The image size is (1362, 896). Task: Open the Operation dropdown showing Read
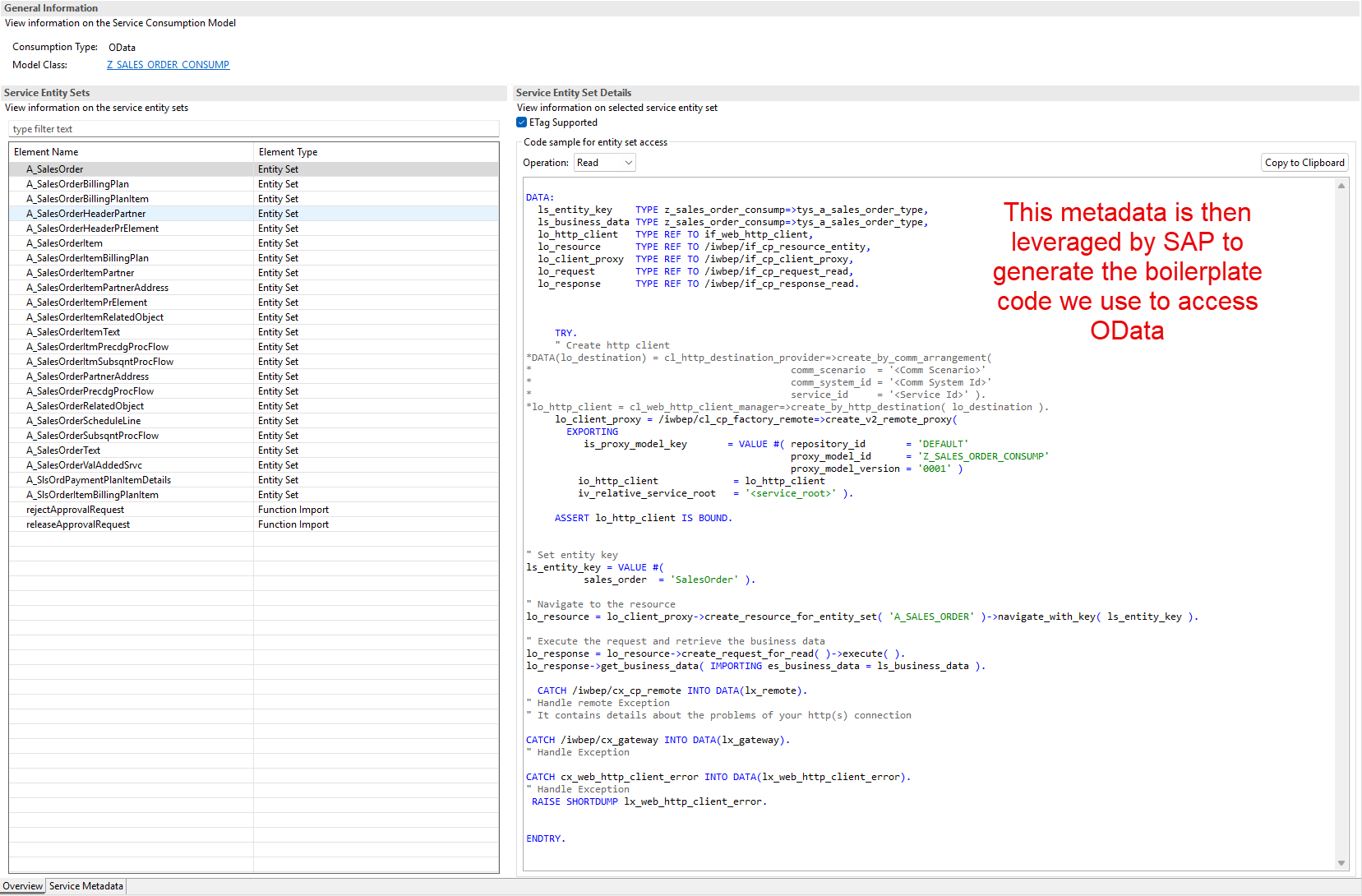604,163
